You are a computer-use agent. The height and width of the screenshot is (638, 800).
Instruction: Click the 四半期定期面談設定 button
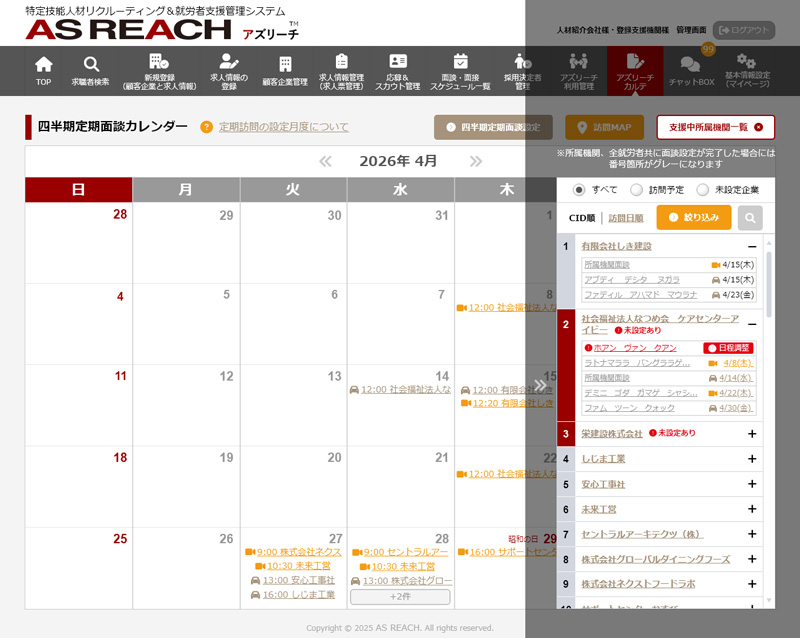493,127
